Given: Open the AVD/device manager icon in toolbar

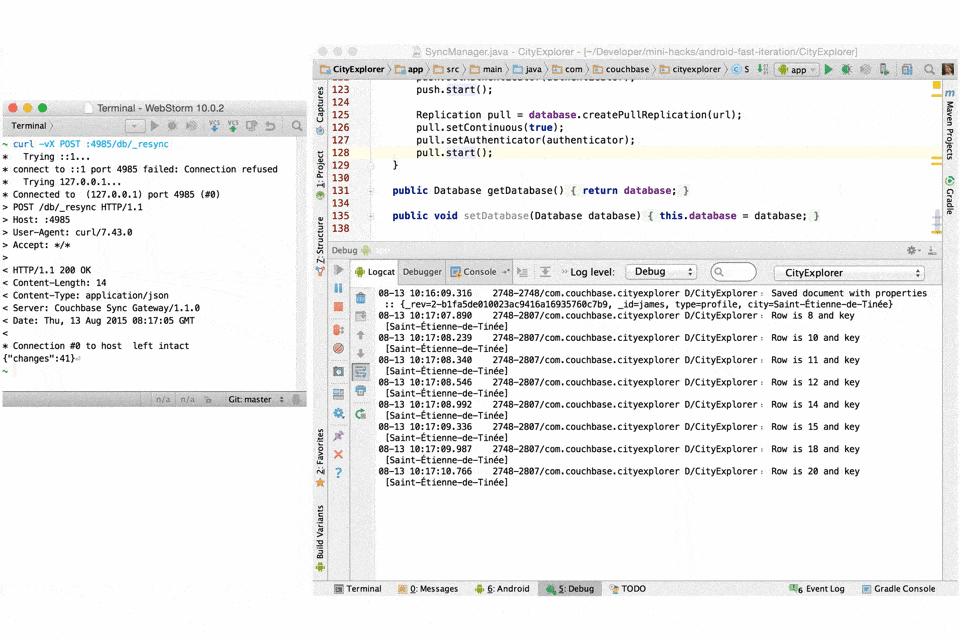Looking at the screenshot, I should point(884,70).
